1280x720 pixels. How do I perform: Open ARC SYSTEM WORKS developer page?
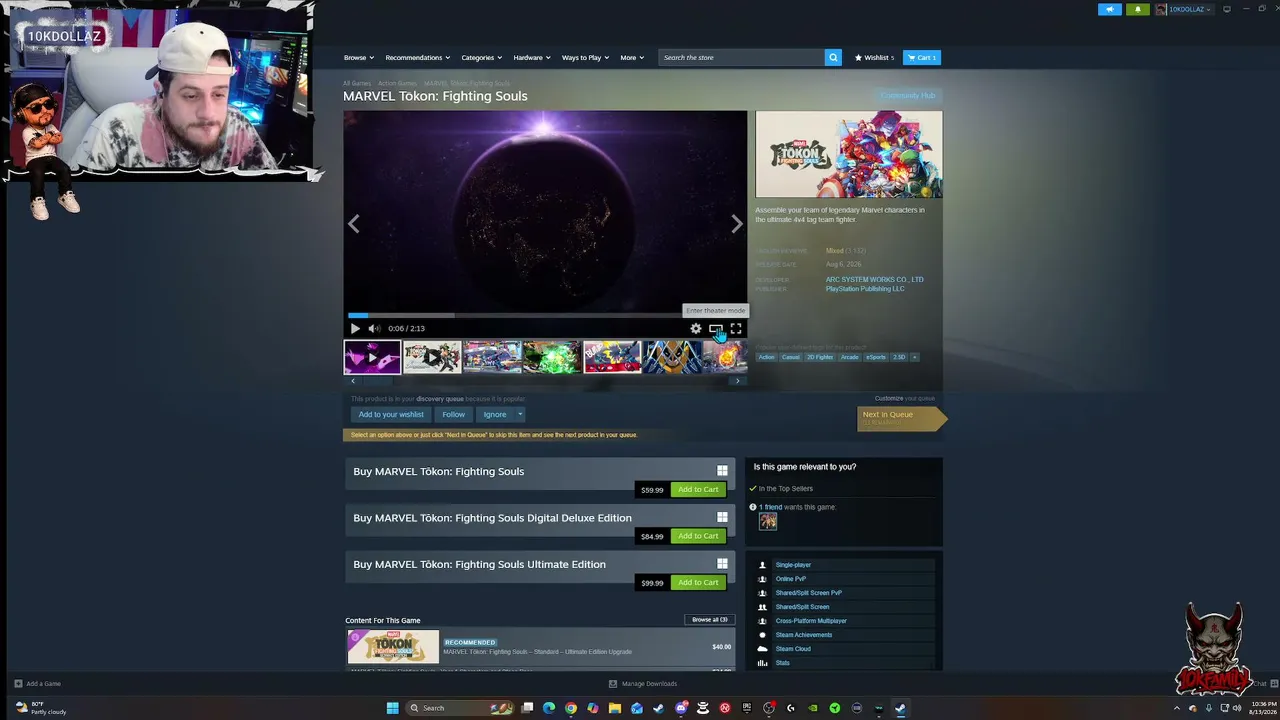875,280
